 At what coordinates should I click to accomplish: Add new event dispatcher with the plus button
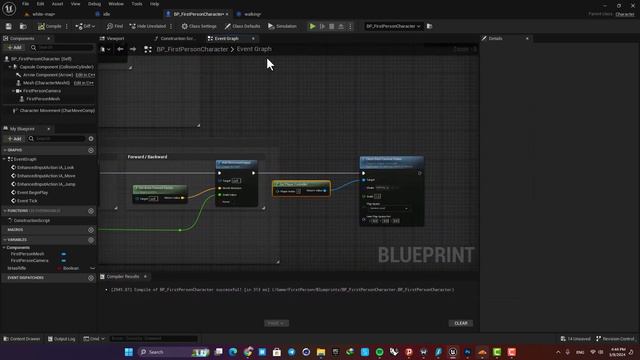click(91, 278)
